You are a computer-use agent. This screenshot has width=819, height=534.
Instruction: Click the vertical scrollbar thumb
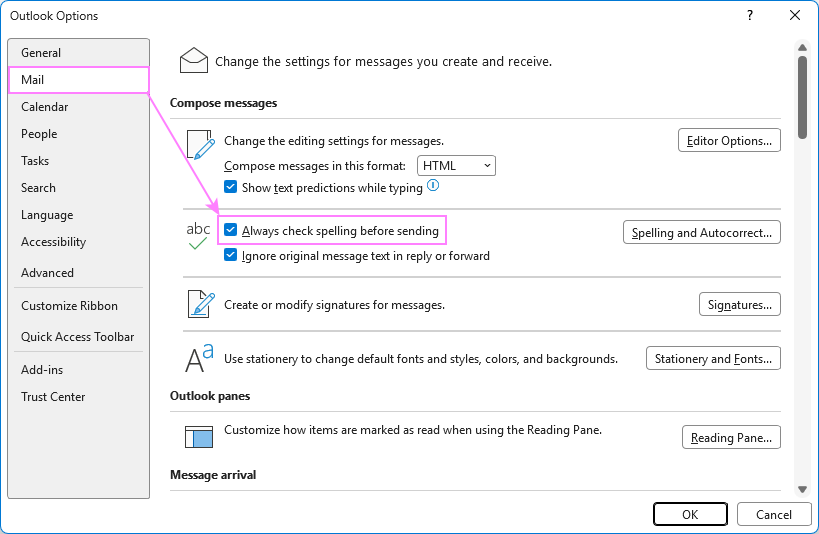[802, 97]
